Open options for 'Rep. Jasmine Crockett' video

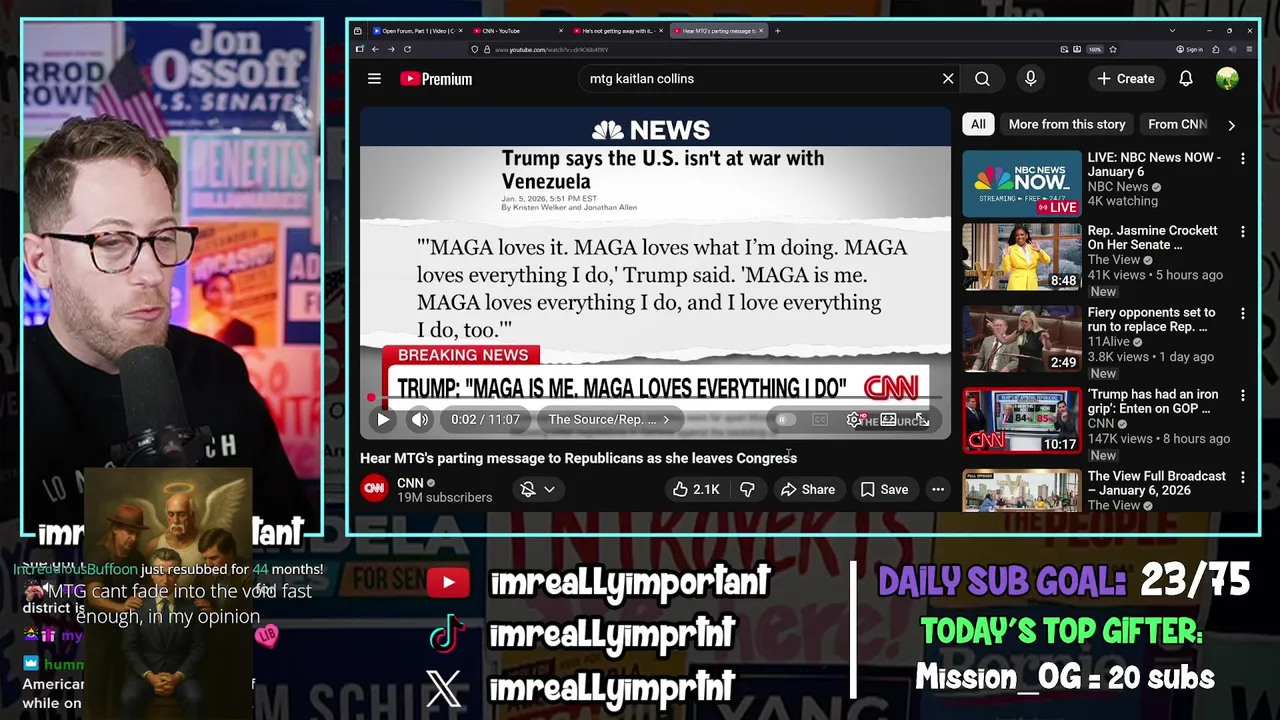coord(1243,232)
